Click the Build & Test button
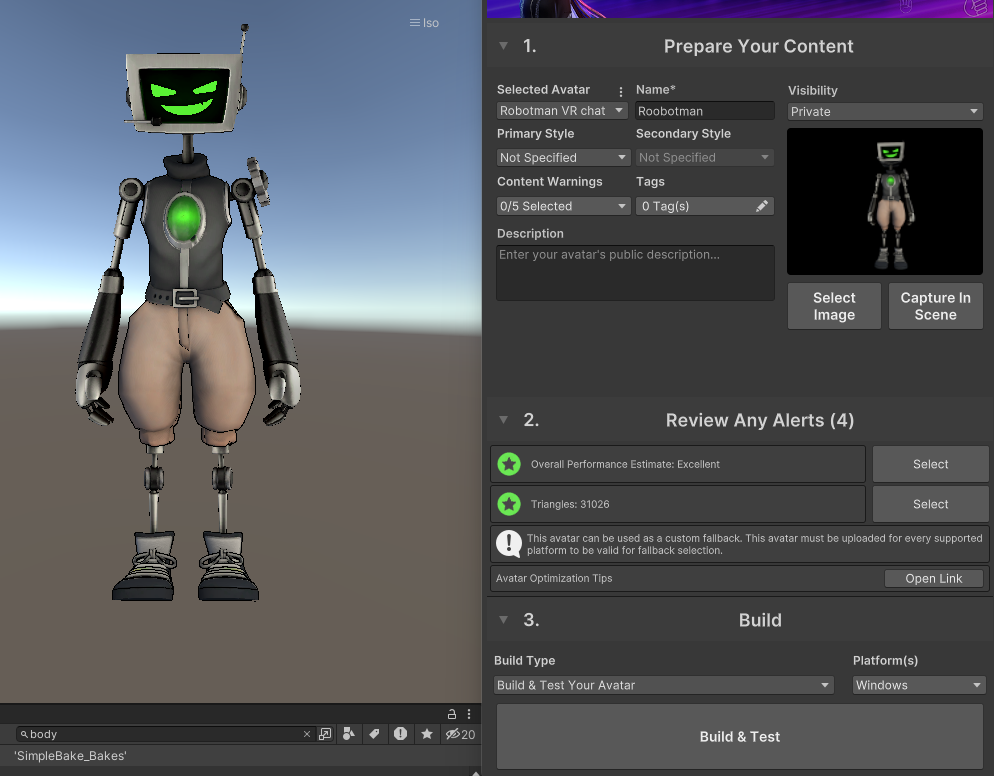Screen dimensions: 994x776 740,737
